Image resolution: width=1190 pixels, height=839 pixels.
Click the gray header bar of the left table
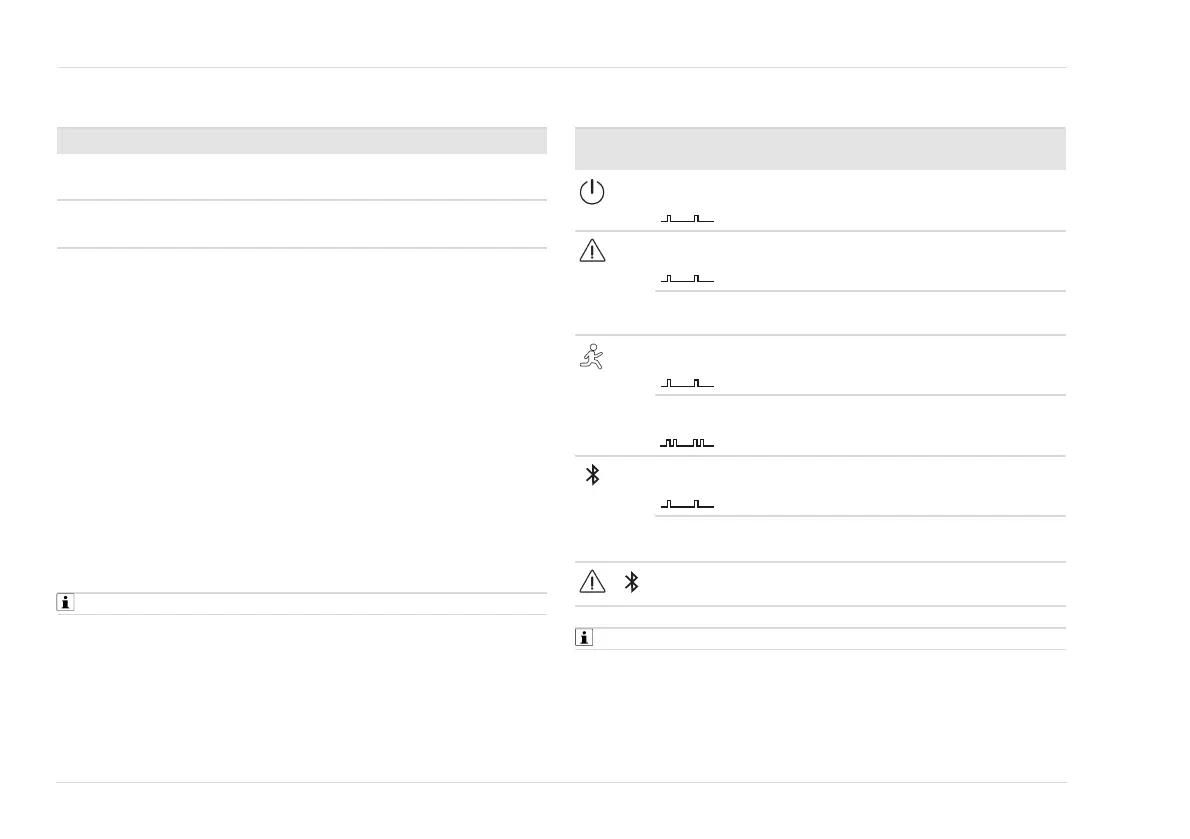tap(302, 141)
